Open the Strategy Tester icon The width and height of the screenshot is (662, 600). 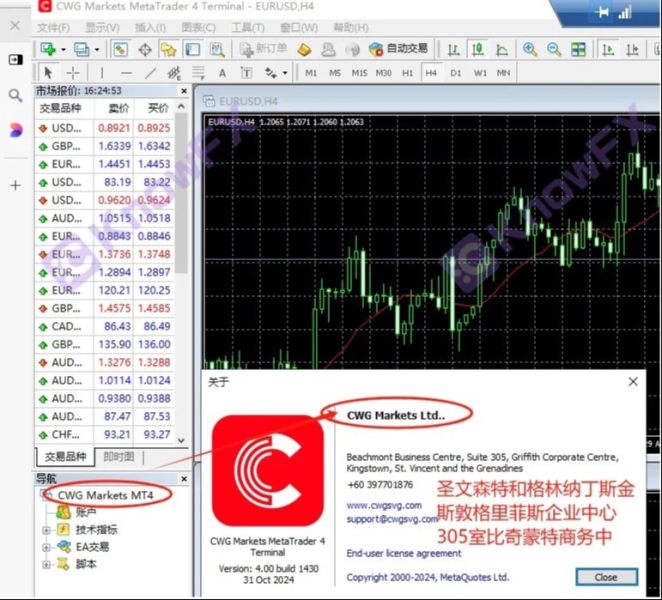tap(217, 49)
